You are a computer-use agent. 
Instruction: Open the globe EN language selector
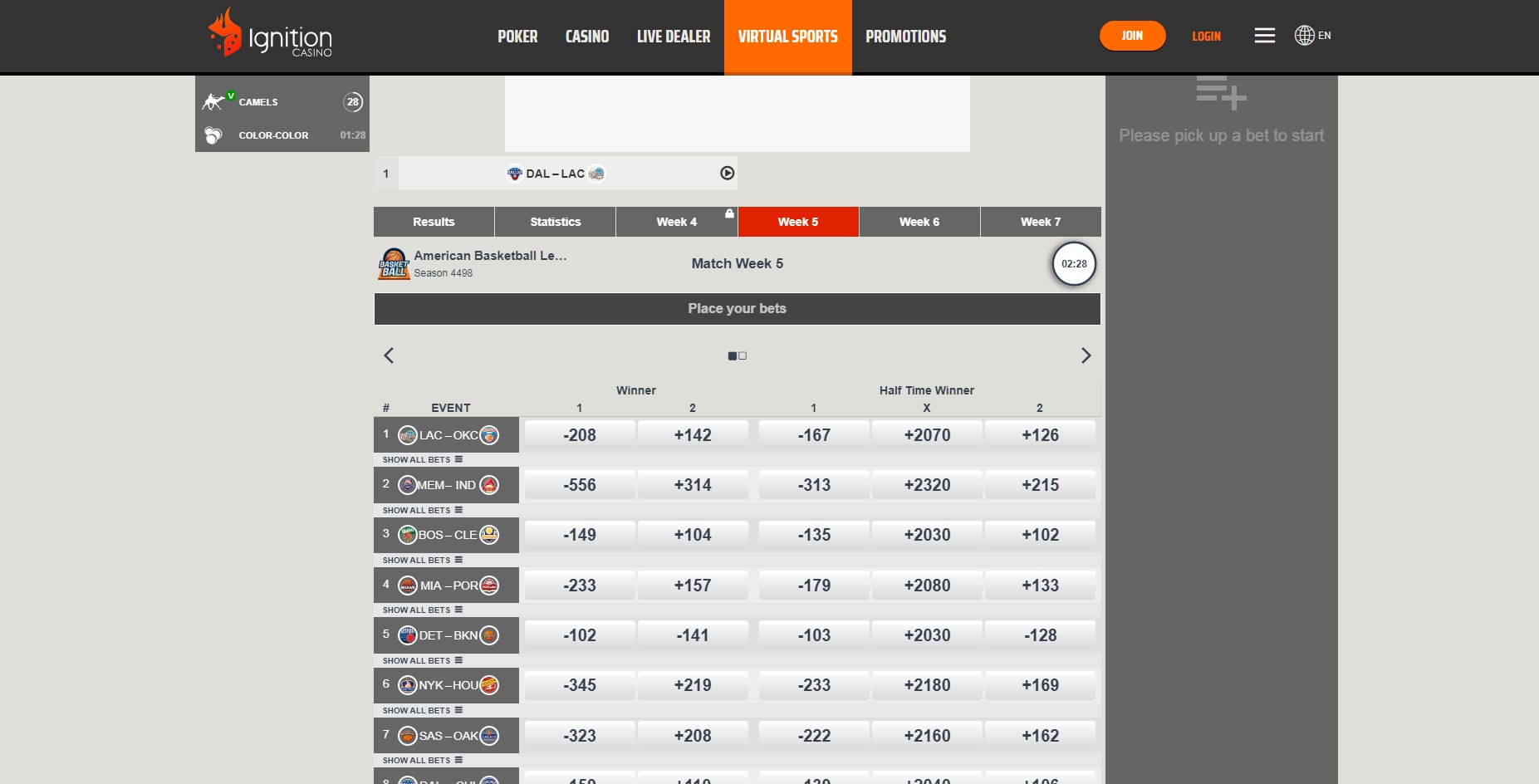[1312, 36]
